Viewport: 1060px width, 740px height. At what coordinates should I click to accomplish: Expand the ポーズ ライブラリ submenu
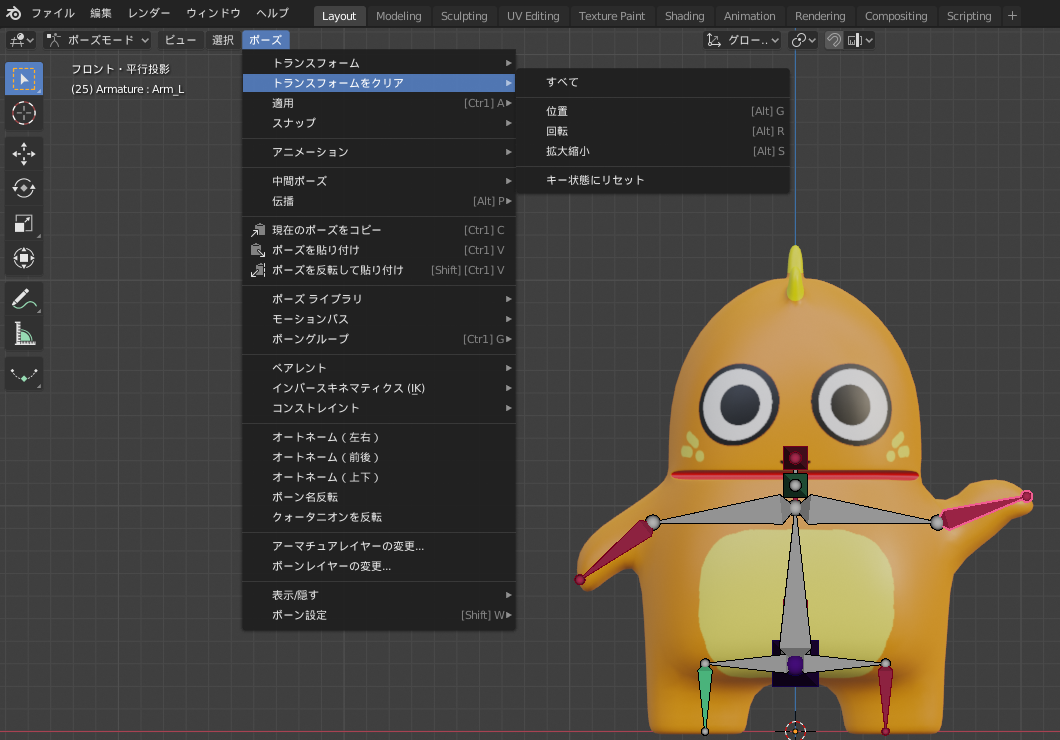point(379,299)
